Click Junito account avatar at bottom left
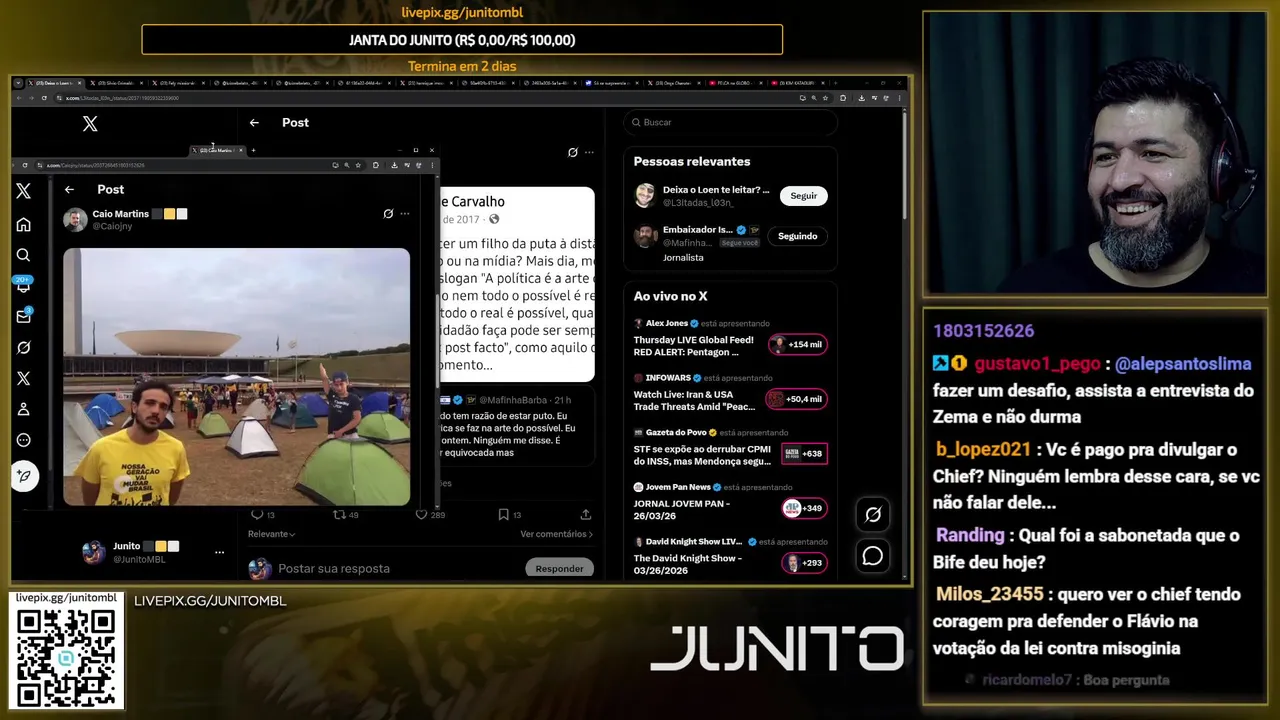The width and height of the screenshot is (1280, 720). 94,552
